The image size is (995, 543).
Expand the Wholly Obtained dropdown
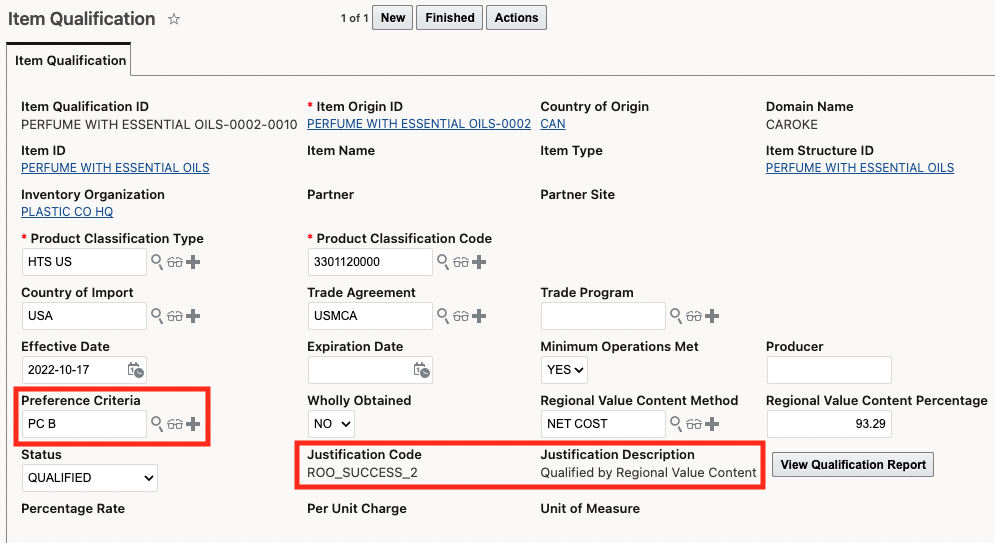point(331,424)
